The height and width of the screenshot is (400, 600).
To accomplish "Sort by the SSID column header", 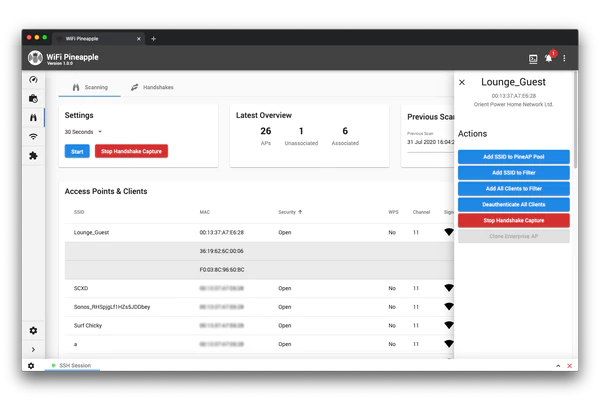I will [x=79, y=212].
